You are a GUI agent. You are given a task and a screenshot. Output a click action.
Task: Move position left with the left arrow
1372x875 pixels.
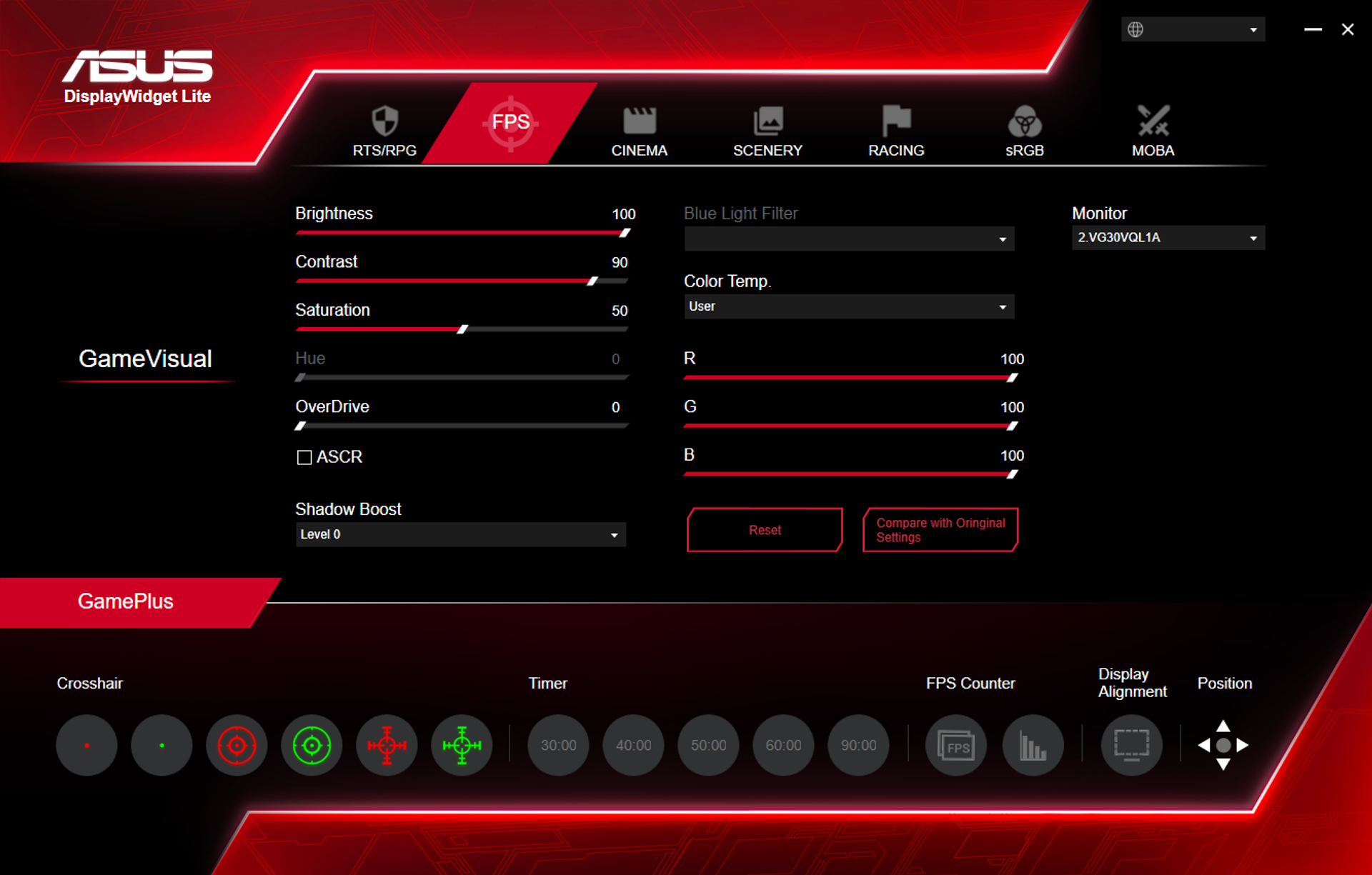pyautogui.click(x=1204, y=745)
